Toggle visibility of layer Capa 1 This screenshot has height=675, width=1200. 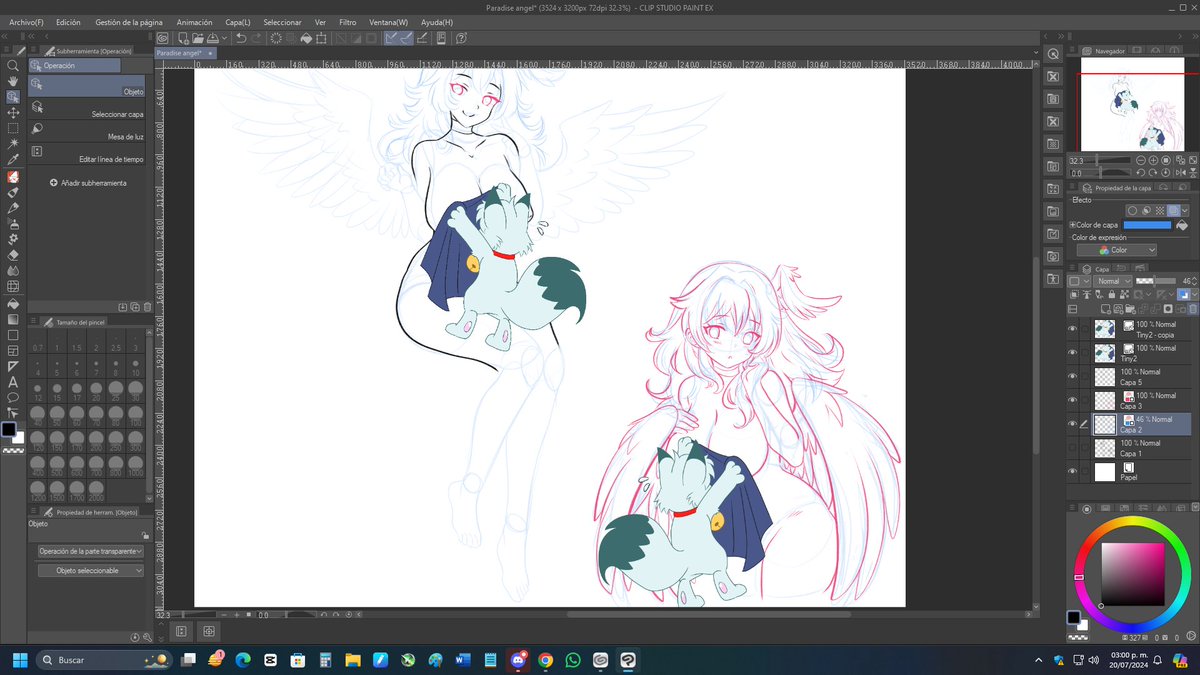(x=1072, y=448)
